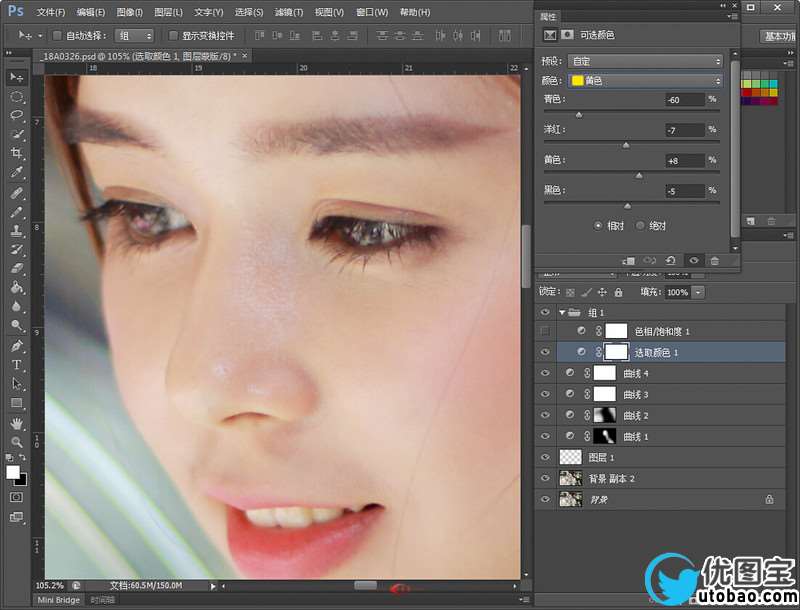Switch to the Mini Bridge tab
This screenshot has width=800, height=610.
coord(58,600)
